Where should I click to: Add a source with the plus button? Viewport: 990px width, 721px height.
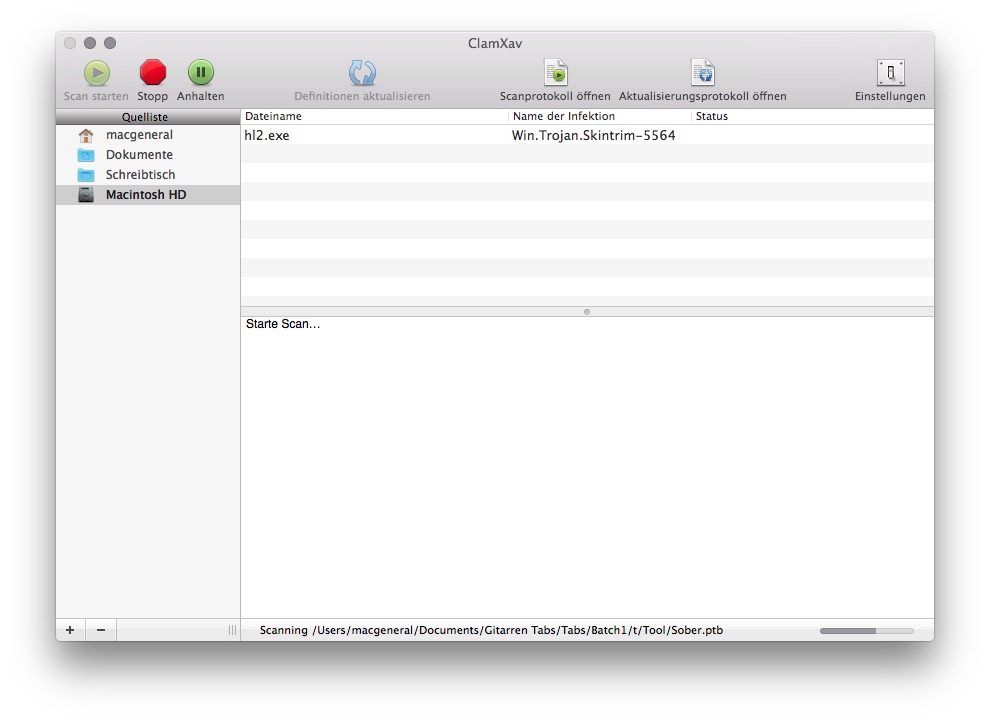[70, 630]
